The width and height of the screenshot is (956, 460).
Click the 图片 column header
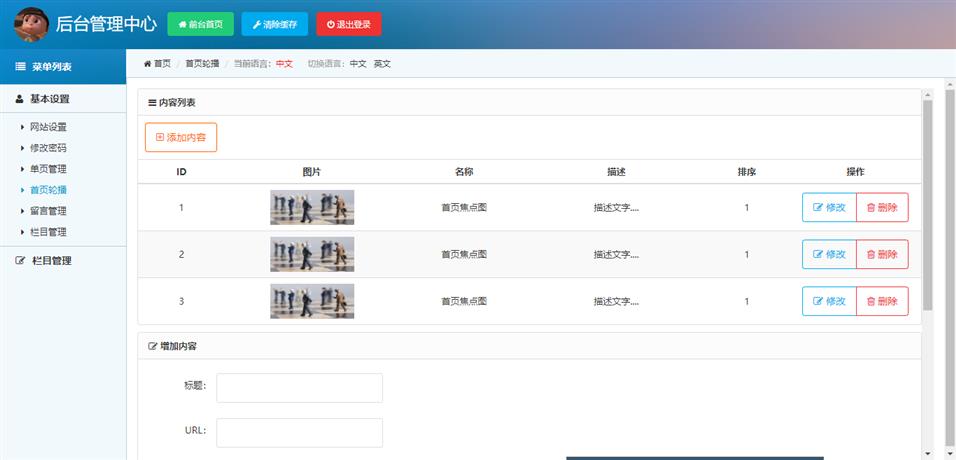coord(312,172)
